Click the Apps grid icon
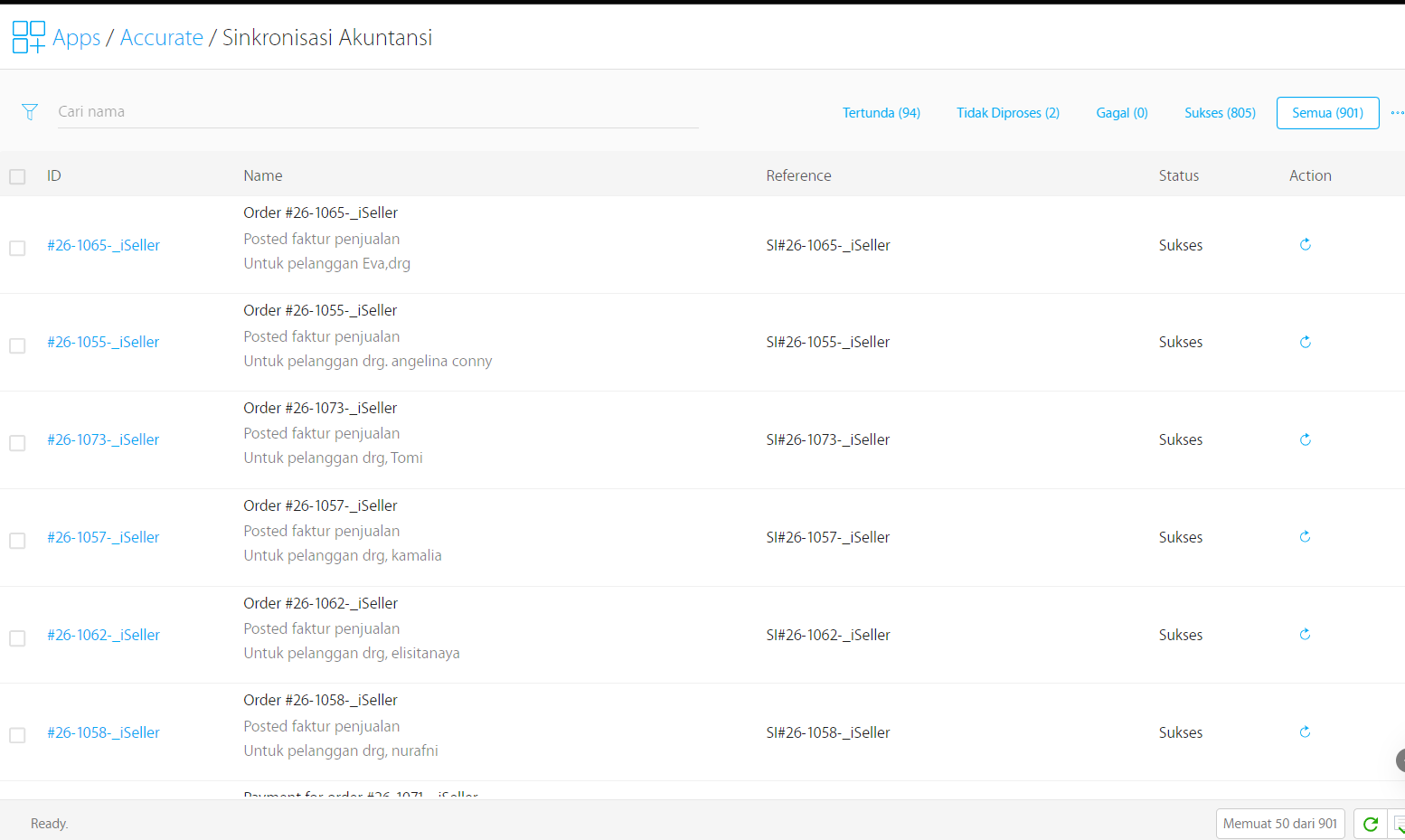 (28, 37)
